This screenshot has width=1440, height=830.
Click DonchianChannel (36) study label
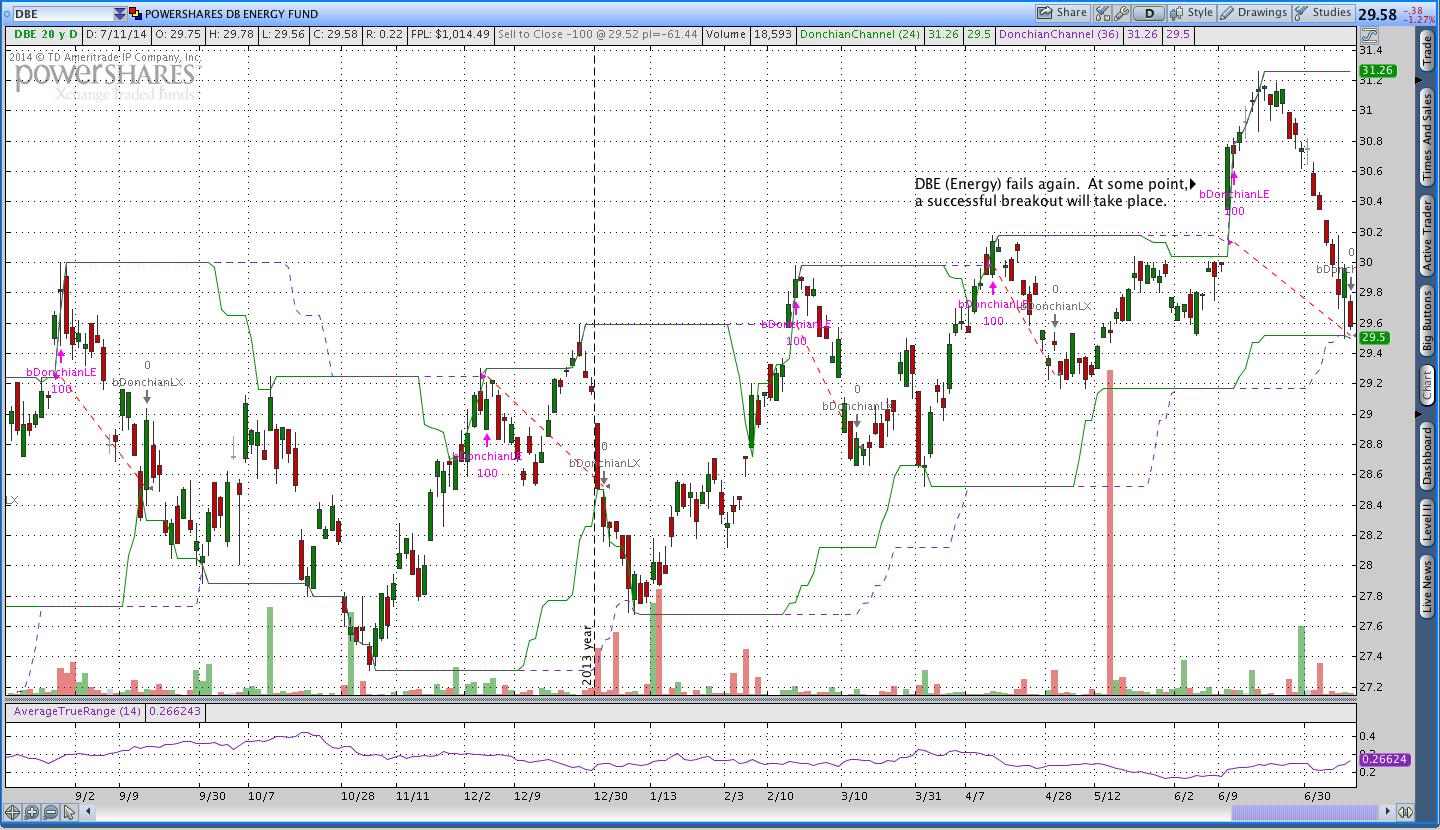tap(1060, 34)
